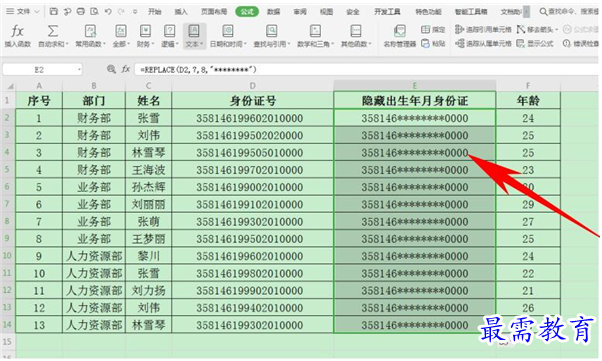This screenshot has width=602, height=361.
Task: Click the AutoSum (自动求和) sigma icon
Action: (53, 31)
